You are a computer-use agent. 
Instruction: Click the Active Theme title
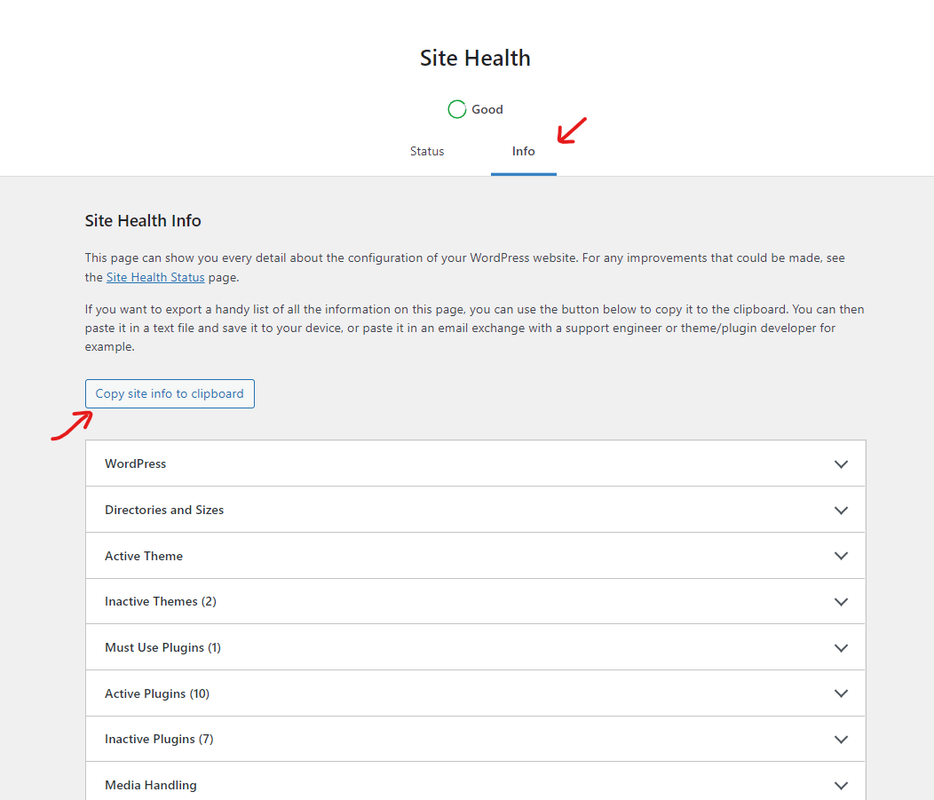pyautogui.click(x=144, y=556)
